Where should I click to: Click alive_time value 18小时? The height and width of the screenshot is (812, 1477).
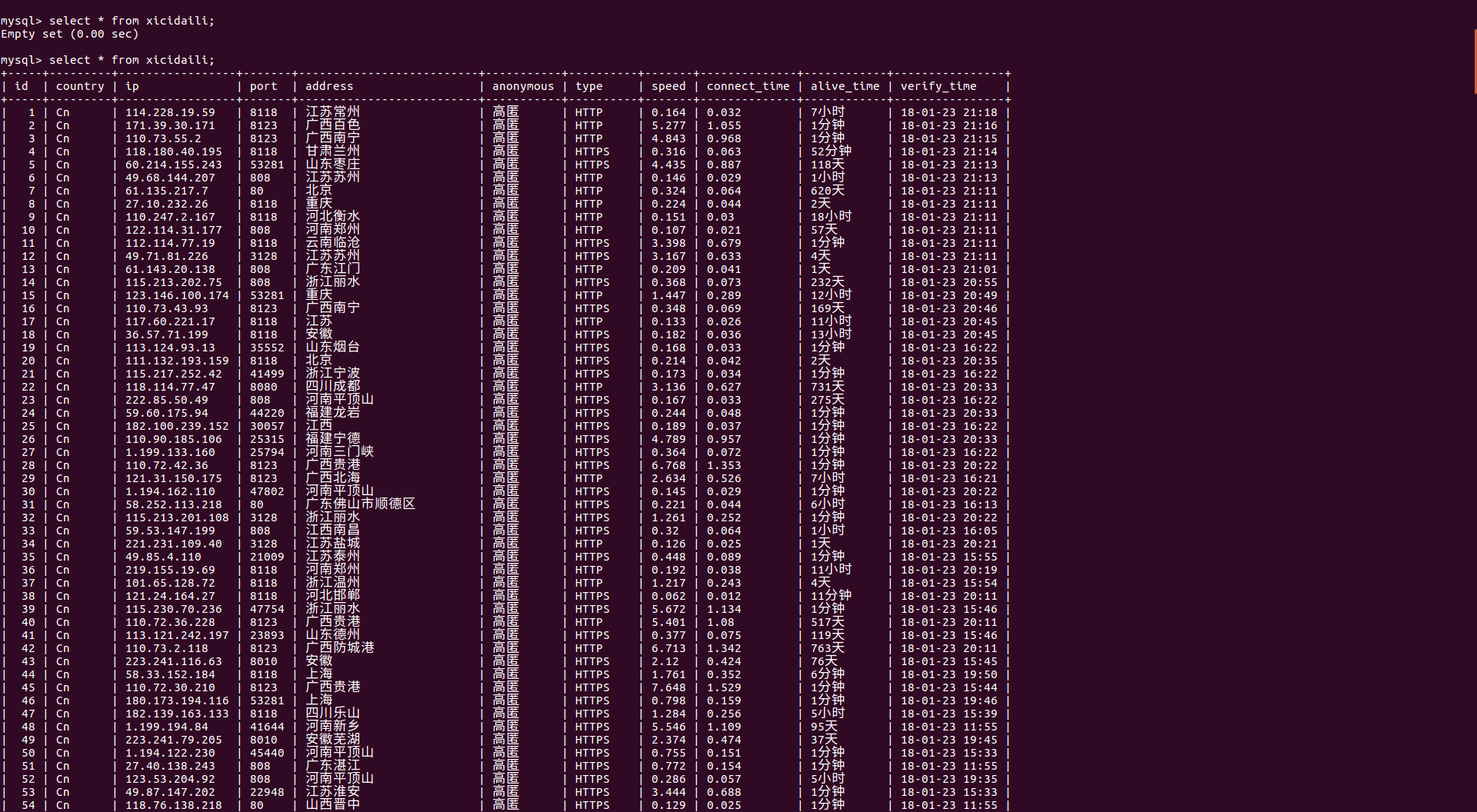[831, 217]
